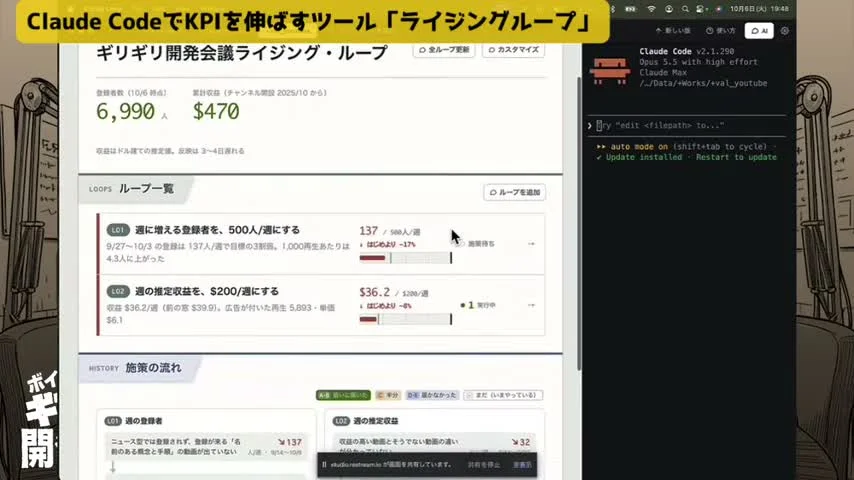Screen dimensions: 854x480
Task: Click Update installed · Restart to update
Action: [x=687, y=157]
